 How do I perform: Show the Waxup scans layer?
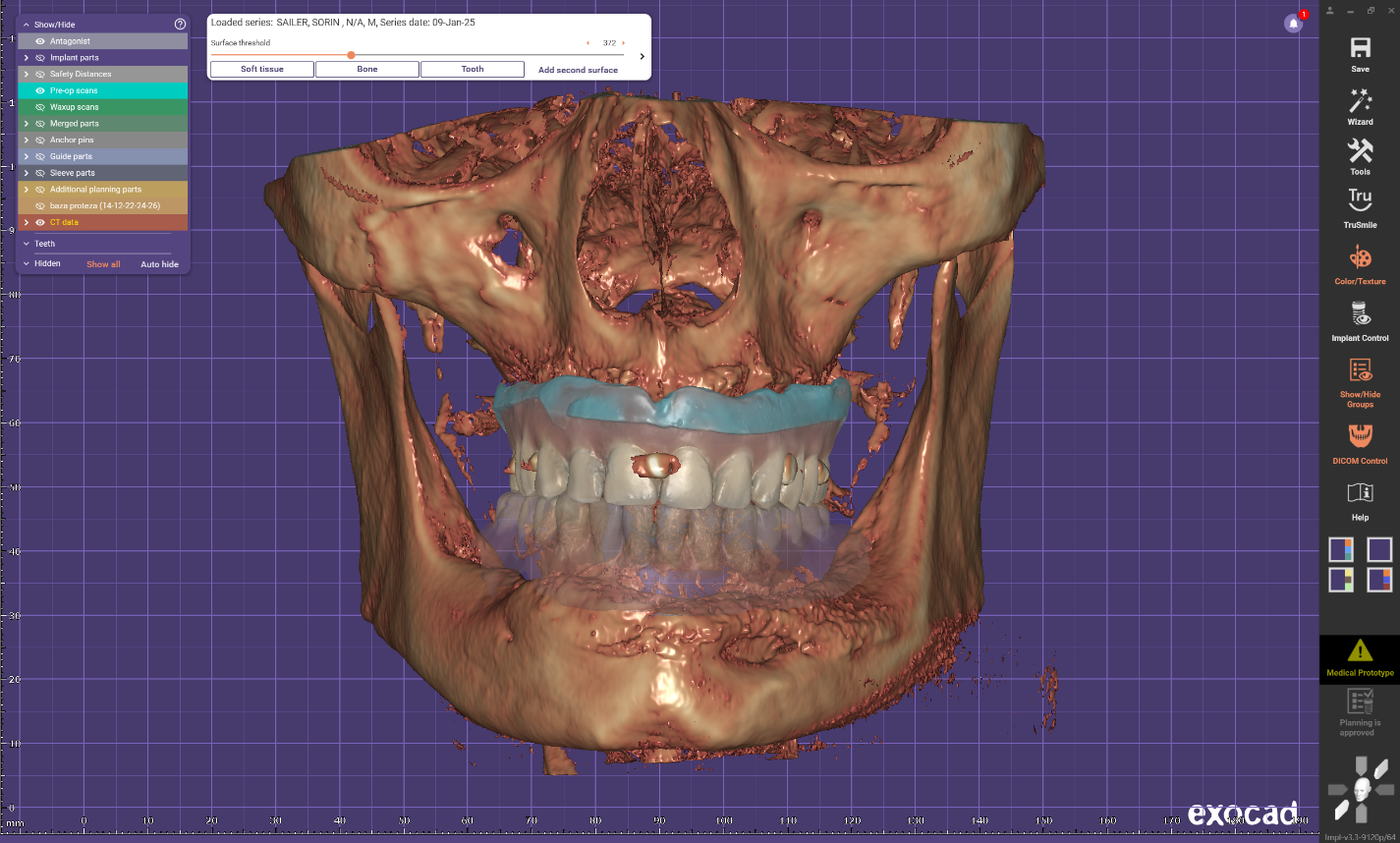point(40,107)
